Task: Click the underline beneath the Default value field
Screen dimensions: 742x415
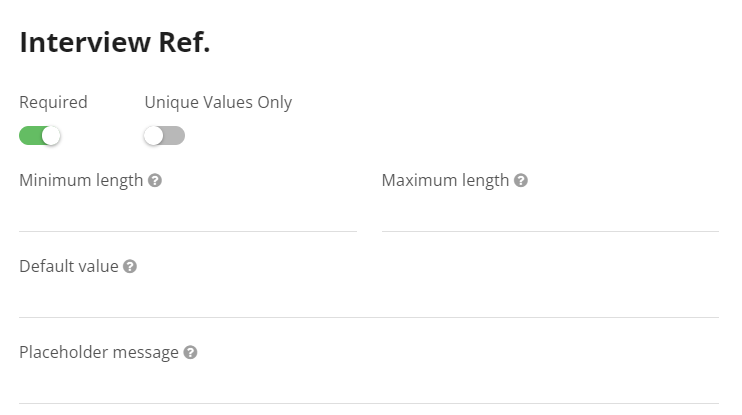Action: click(x=368, y=317)
